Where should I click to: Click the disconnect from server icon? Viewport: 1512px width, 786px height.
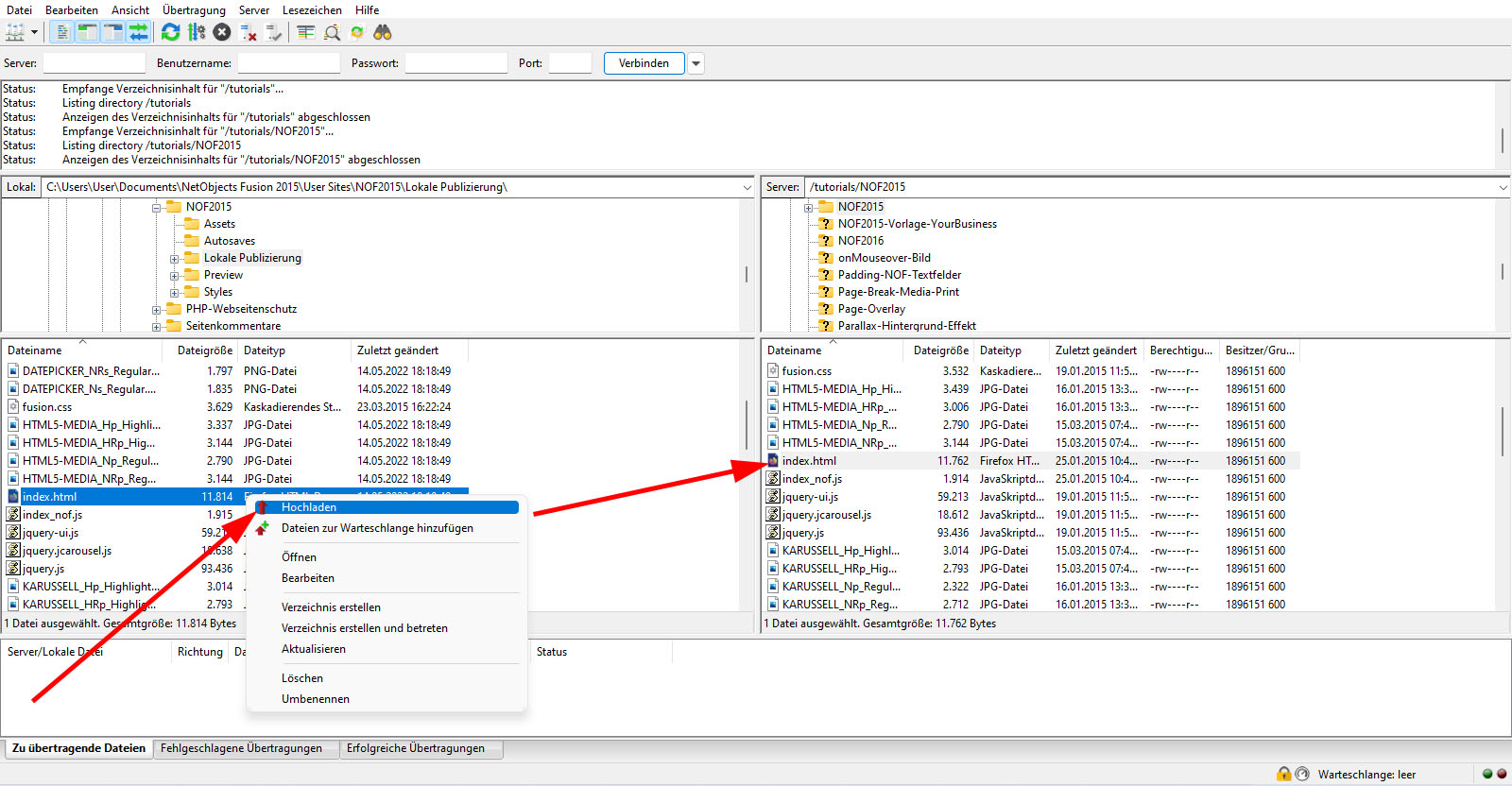point(249,32)
